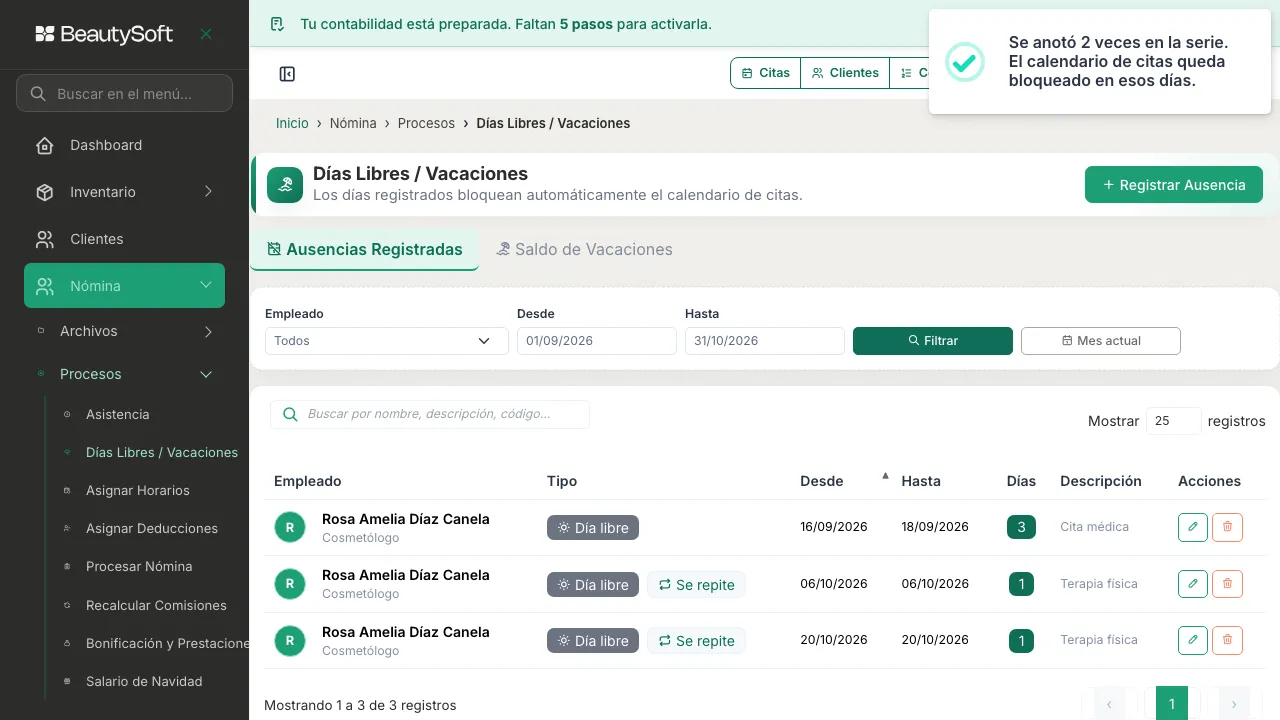
Task: Click Inicio breadcrumb link
Action: pyautogui.click(x=292, y=123)
